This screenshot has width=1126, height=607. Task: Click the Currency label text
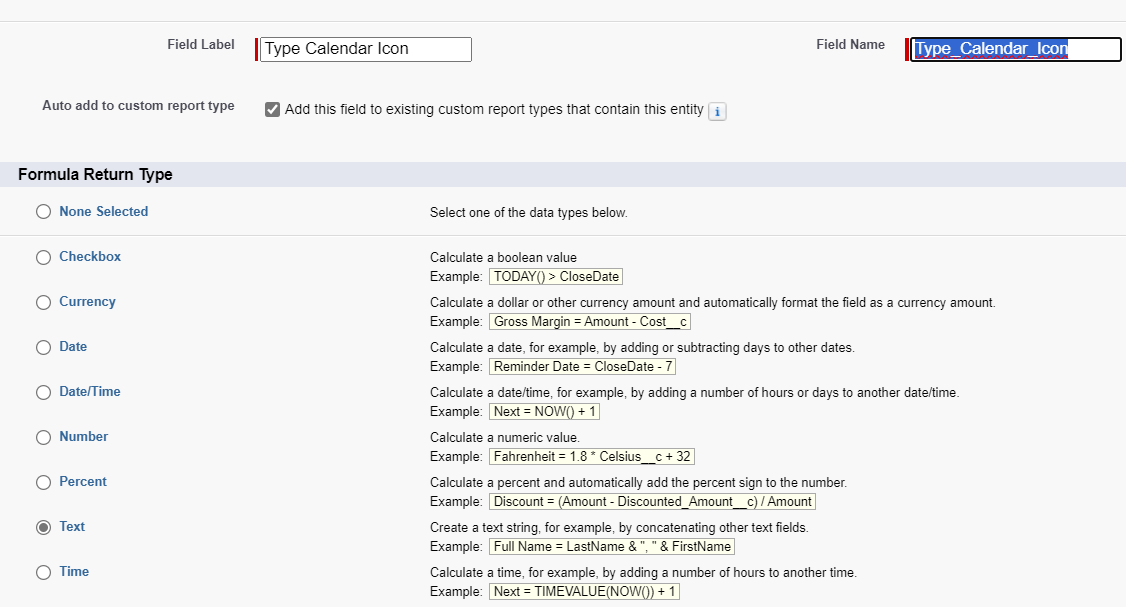coord(87,302)
